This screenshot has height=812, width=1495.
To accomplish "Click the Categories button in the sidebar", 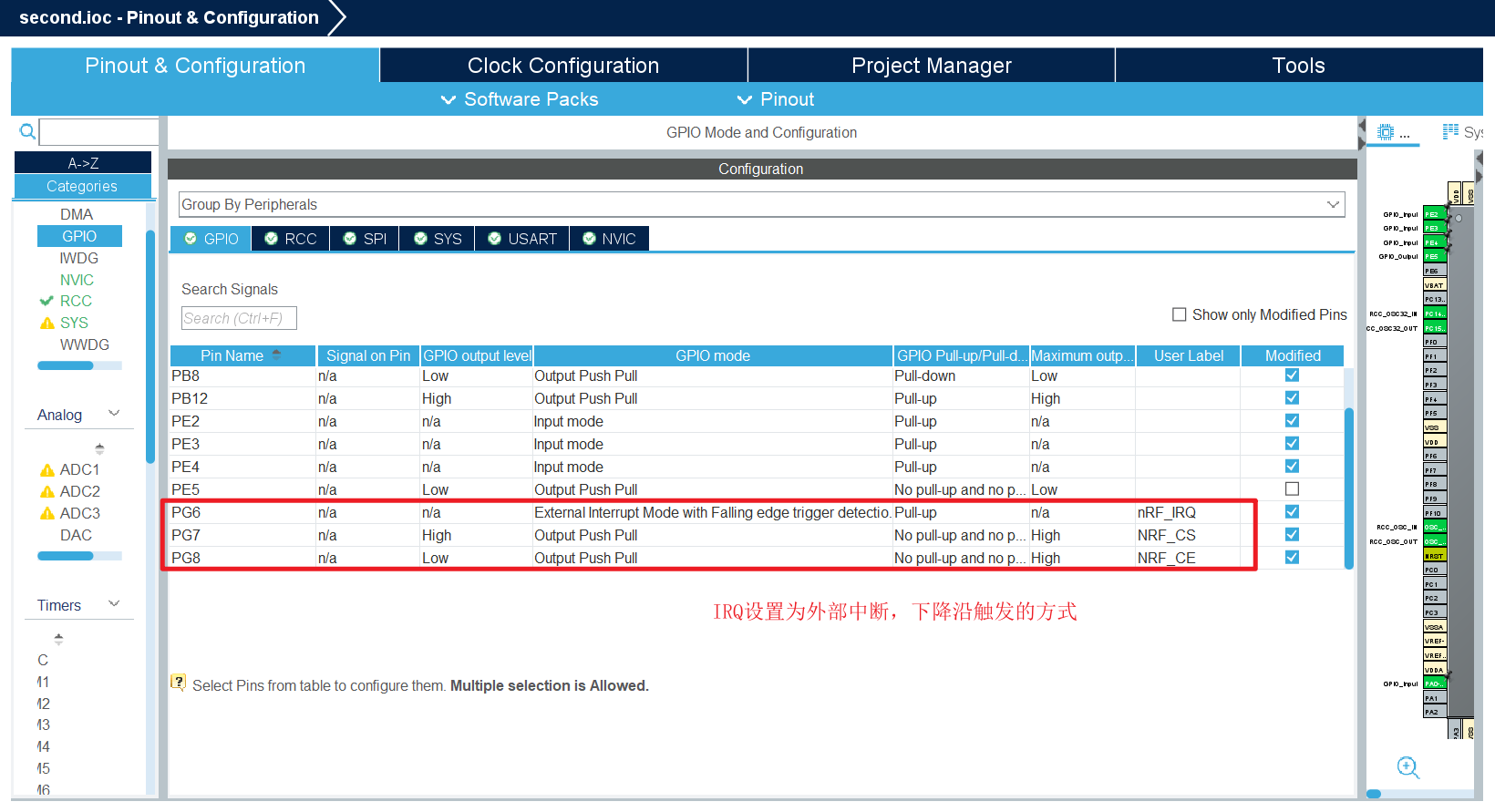I will pyautogui.click(x=83, y=186).
